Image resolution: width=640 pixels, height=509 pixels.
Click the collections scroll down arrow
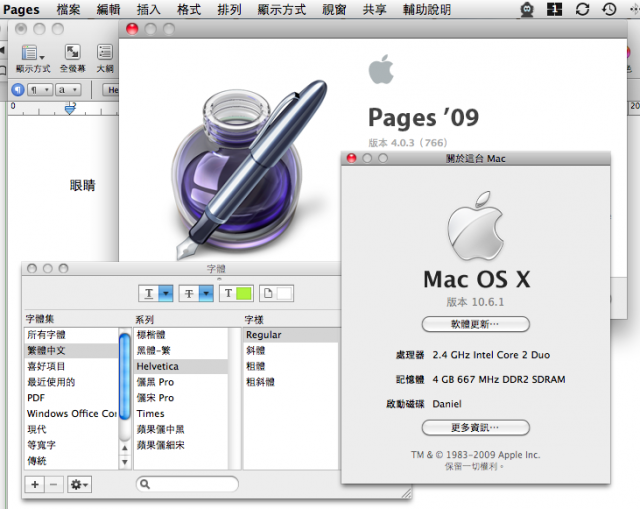pos(125,462)
